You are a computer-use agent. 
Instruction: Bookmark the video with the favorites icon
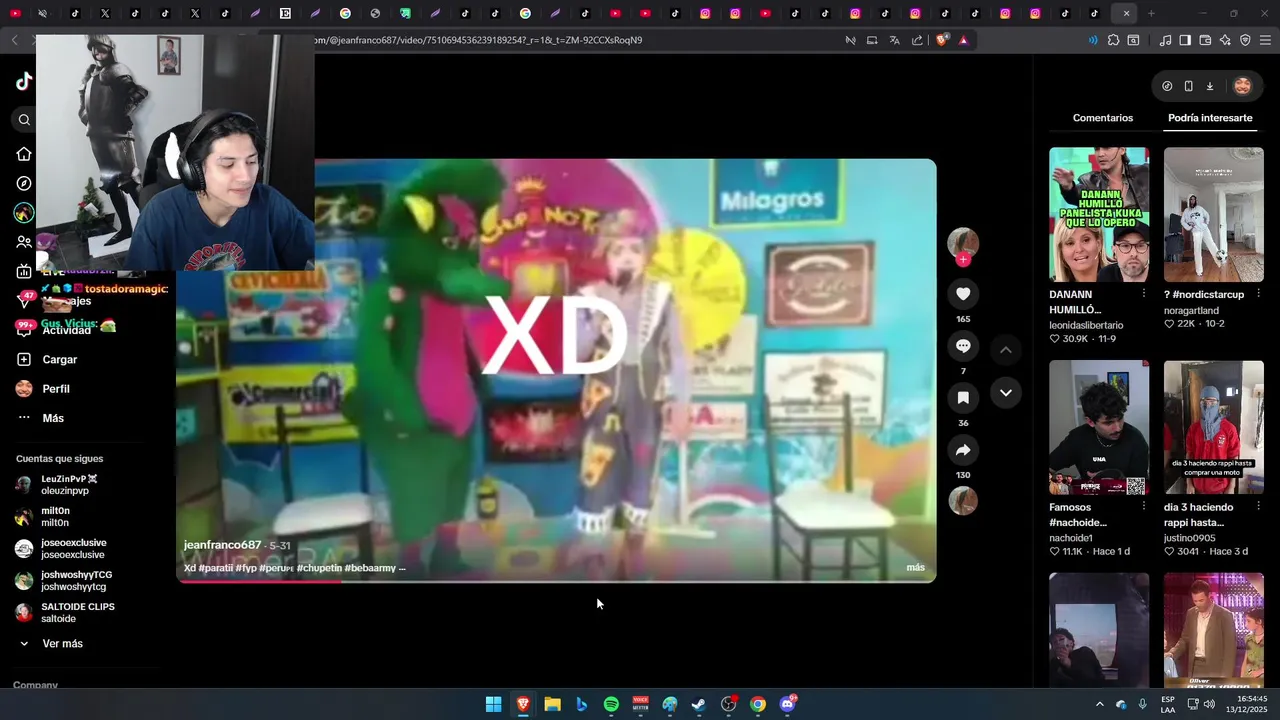963,398
